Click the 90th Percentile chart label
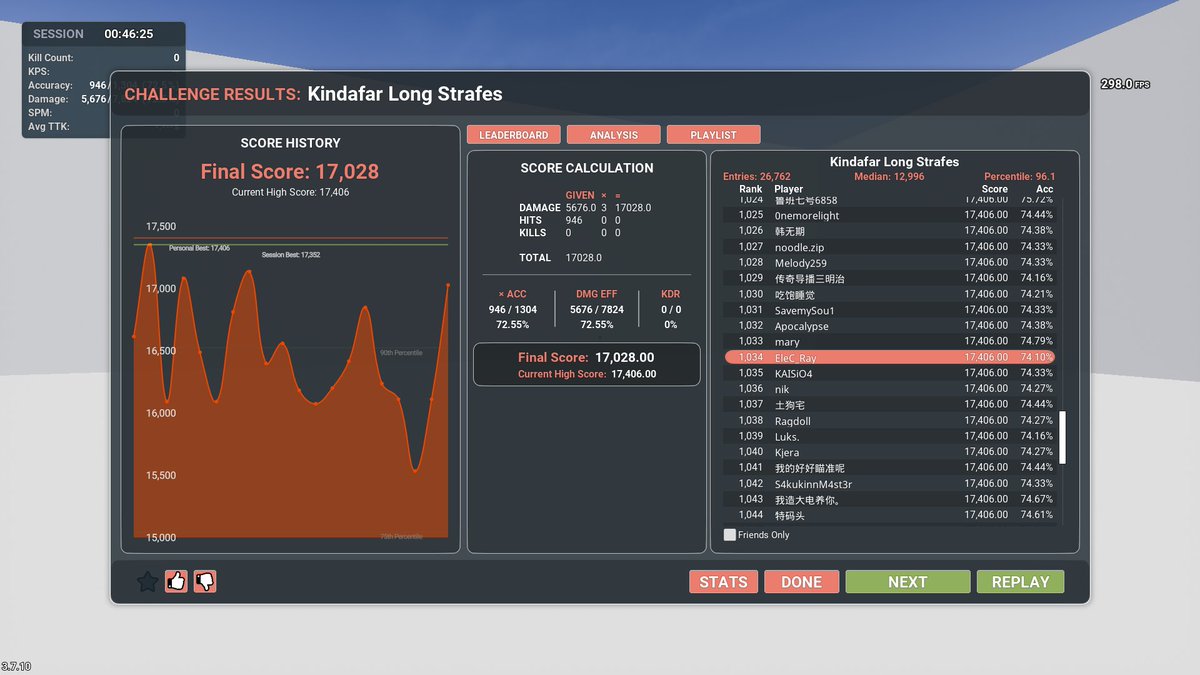 pos(401,352)
